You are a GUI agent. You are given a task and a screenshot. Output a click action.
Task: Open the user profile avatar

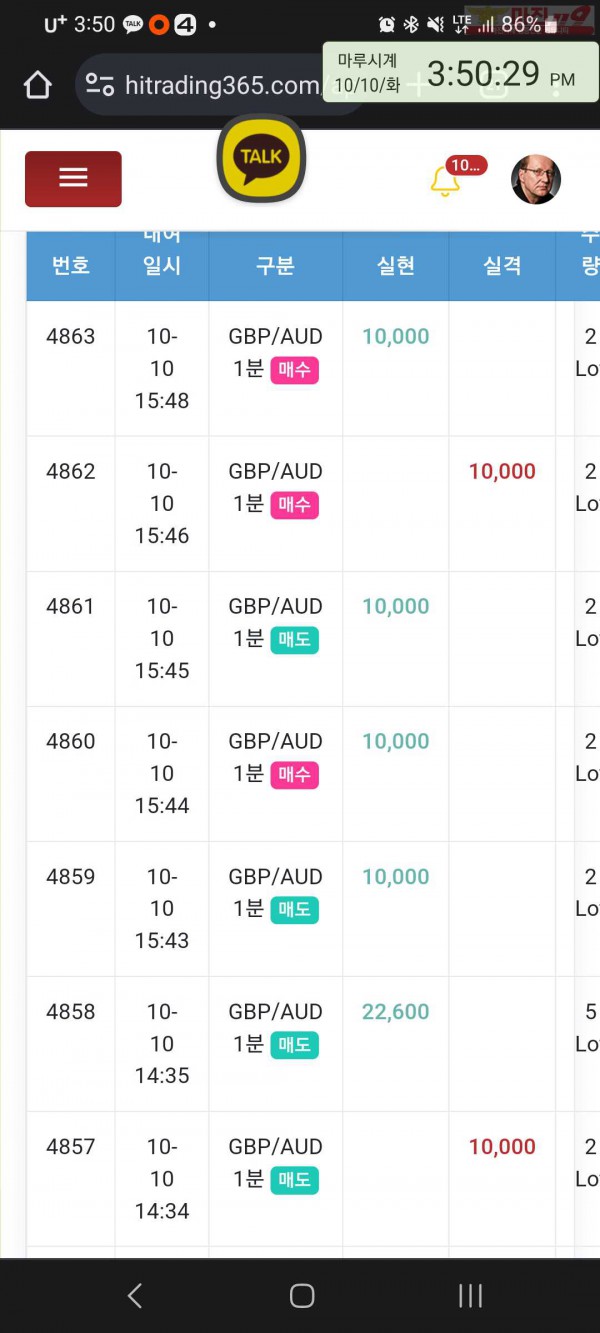536,180
